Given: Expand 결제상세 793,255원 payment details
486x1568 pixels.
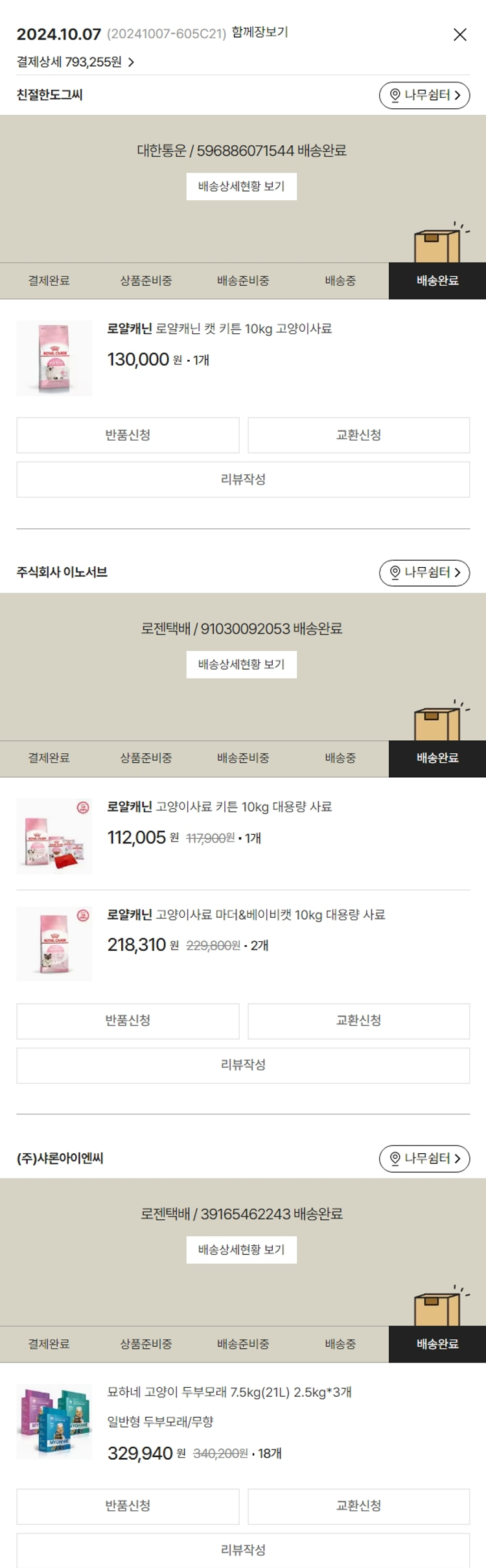Looking at the screenshot, I should coord(75,62).
